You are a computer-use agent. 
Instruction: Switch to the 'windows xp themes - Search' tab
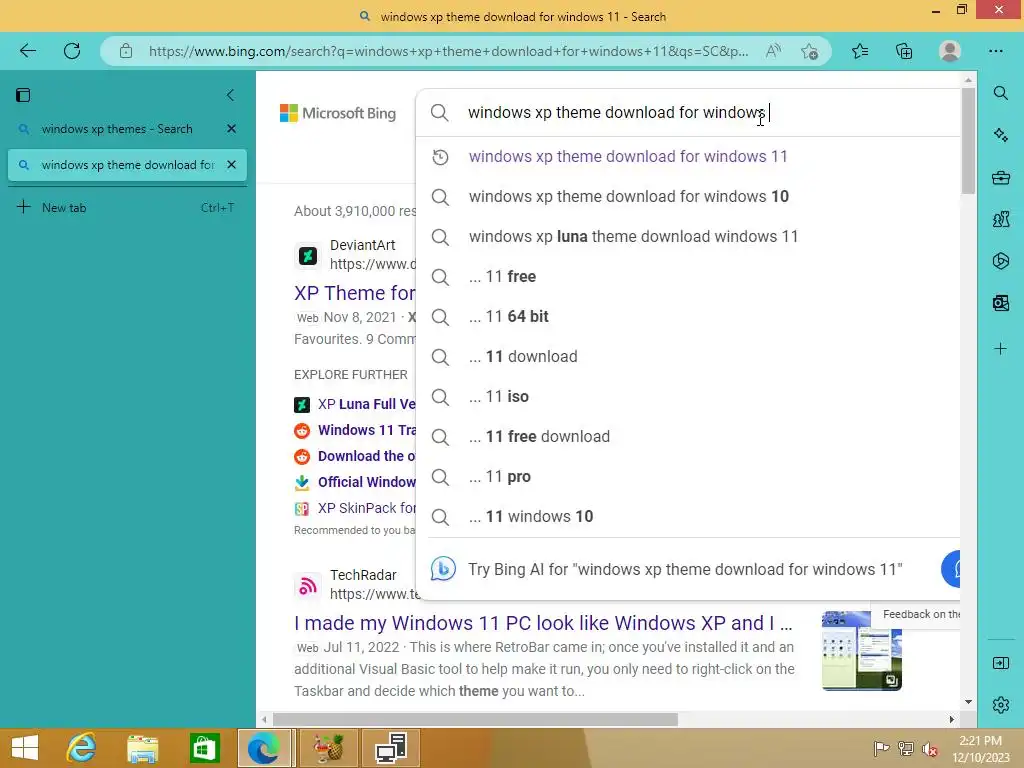pos(118,129)
